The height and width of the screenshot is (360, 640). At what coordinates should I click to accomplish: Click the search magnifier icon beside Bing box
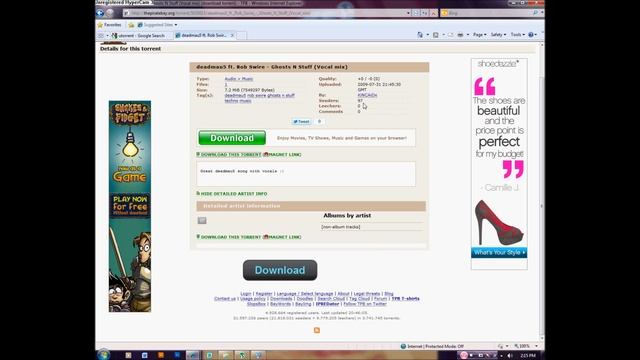[536, 13]
